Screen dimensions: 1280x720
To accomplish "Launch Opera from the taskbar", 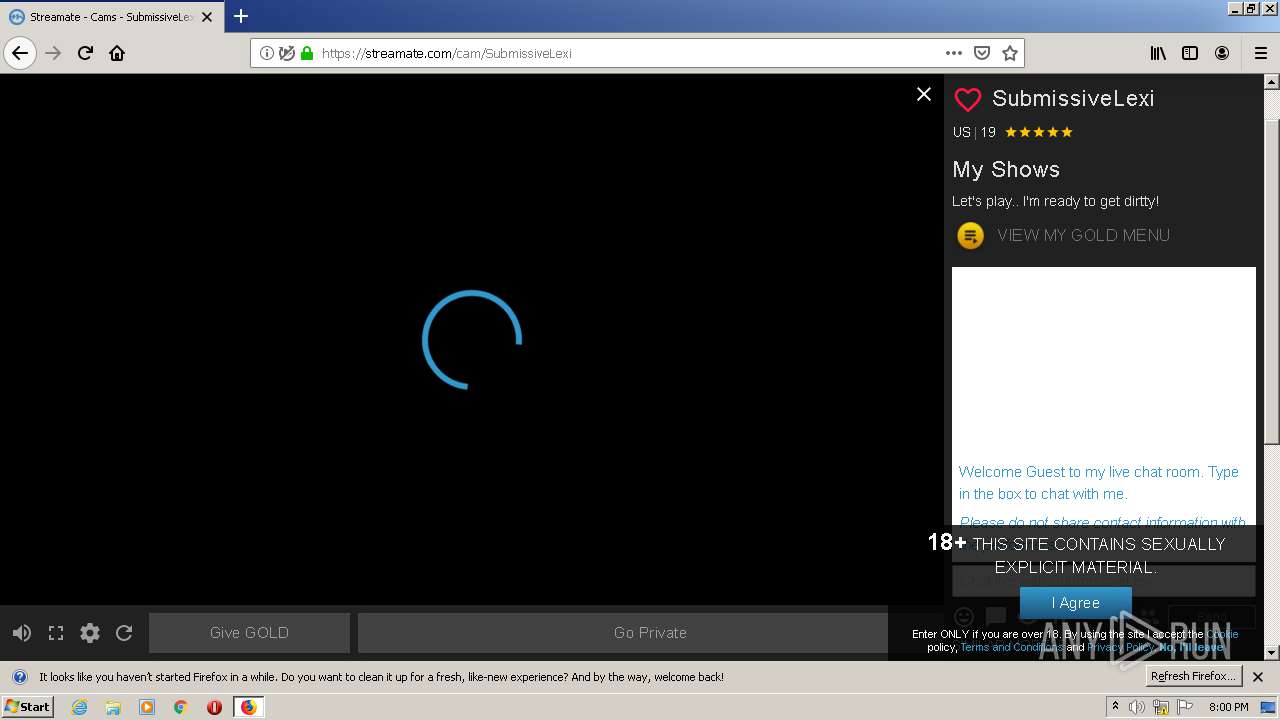I will [x=214, y=707].
